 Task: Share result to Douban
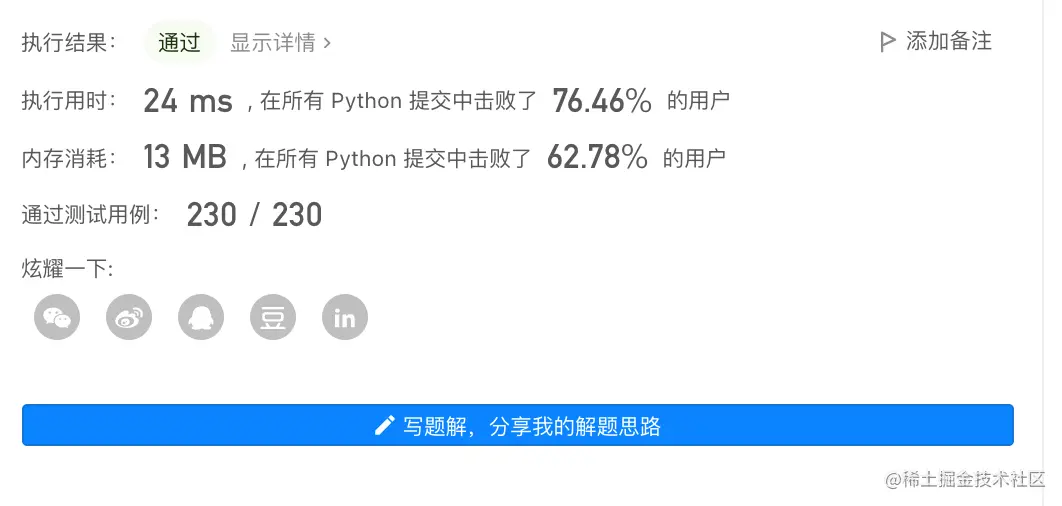[x=273, y=318]
